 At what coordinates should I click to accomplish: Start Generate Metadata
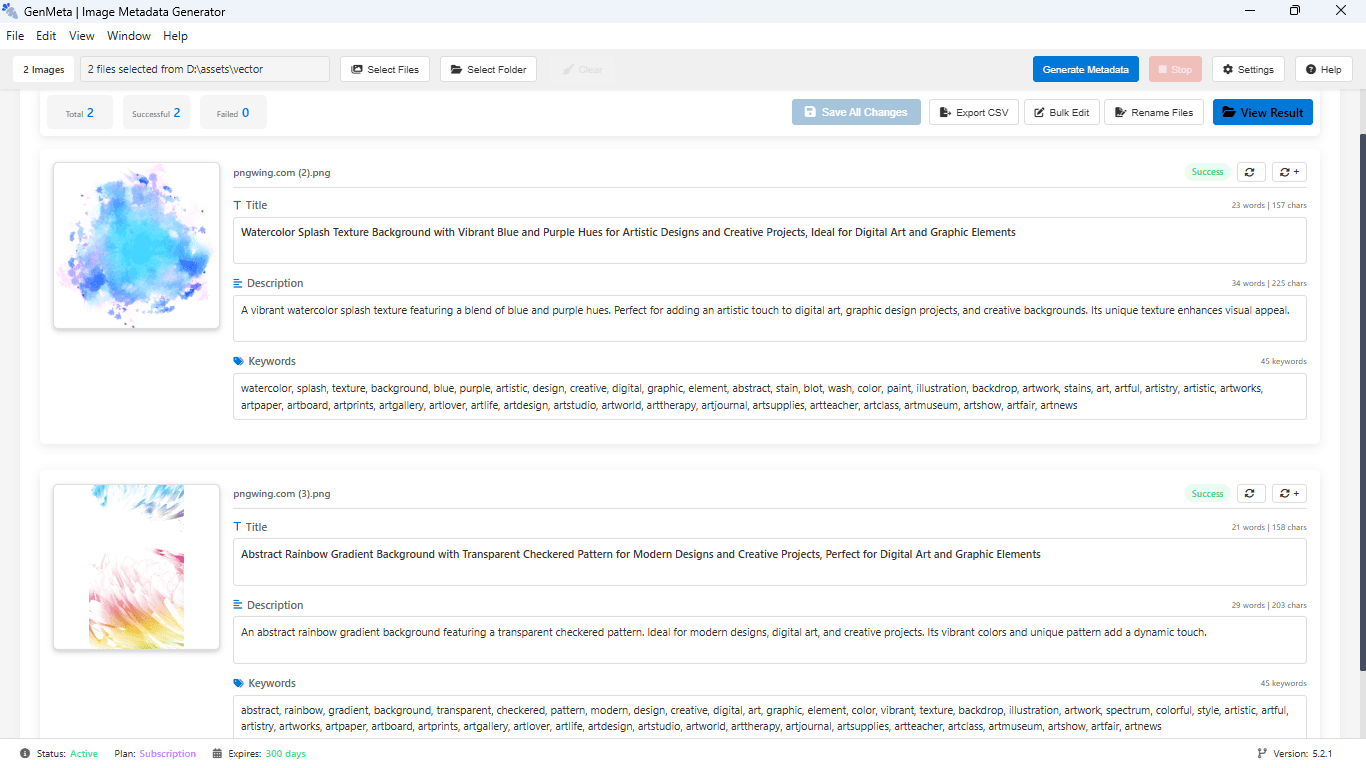tap(1085, 69)
